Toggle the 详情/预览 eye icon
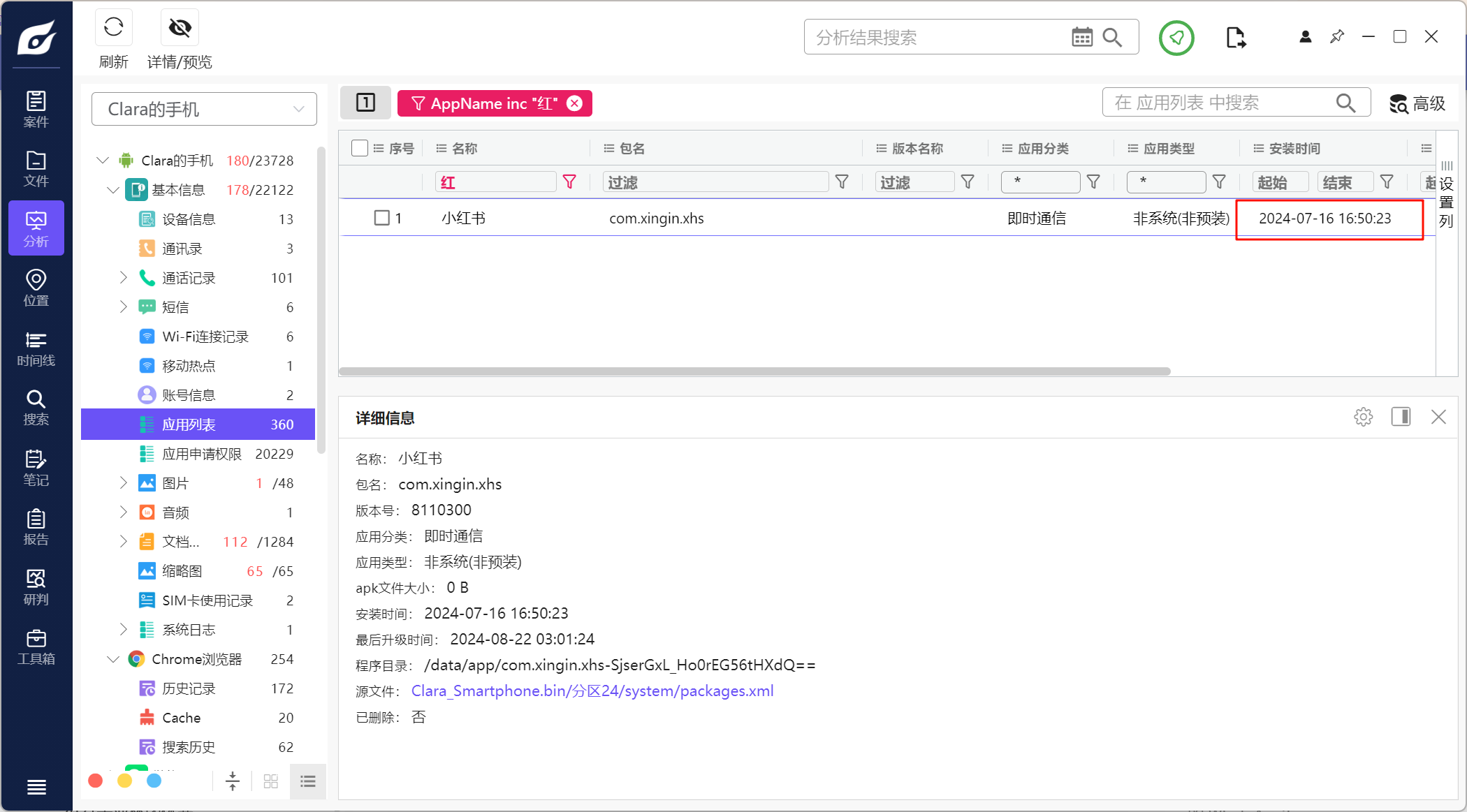This screenshot has height=812, width=1467. click(x=180, y=28)
